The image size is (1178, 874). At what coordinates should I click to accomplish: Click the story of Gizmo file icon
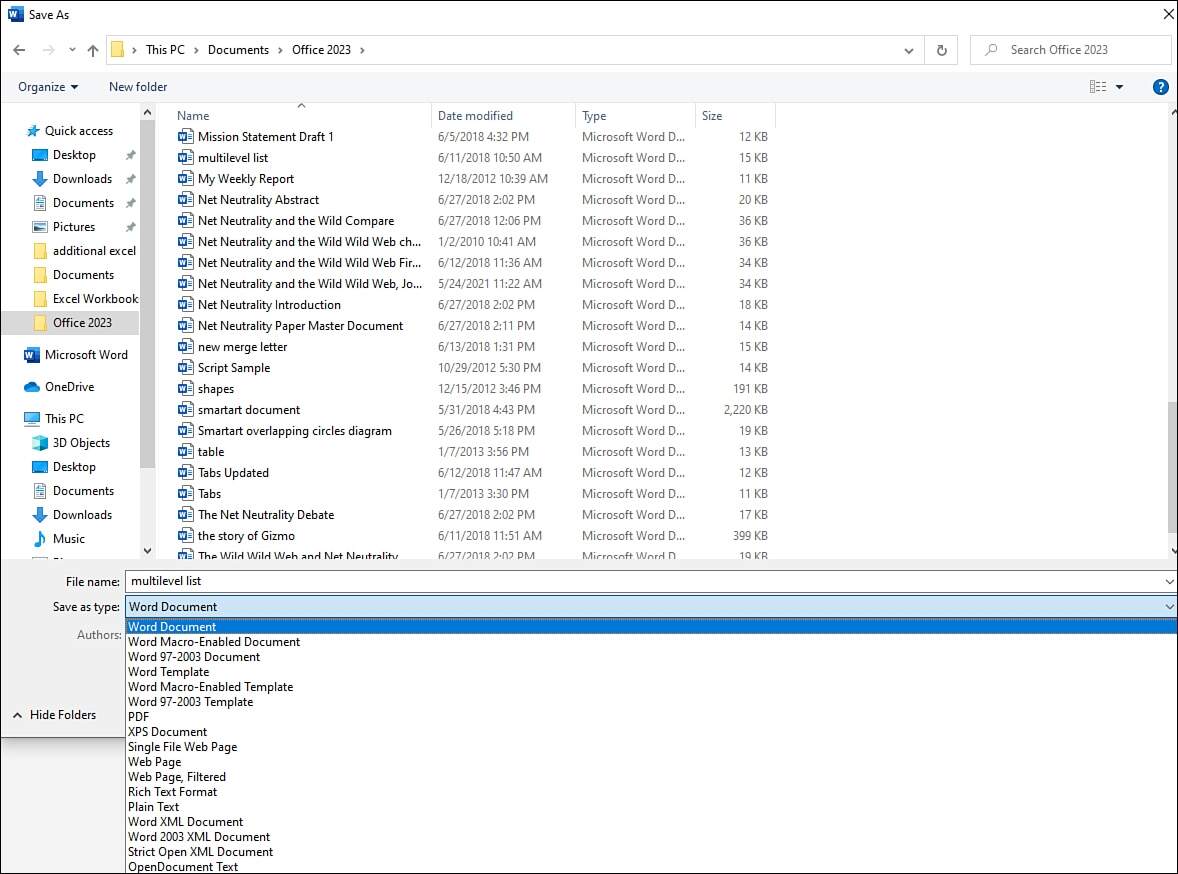point(186,536)
